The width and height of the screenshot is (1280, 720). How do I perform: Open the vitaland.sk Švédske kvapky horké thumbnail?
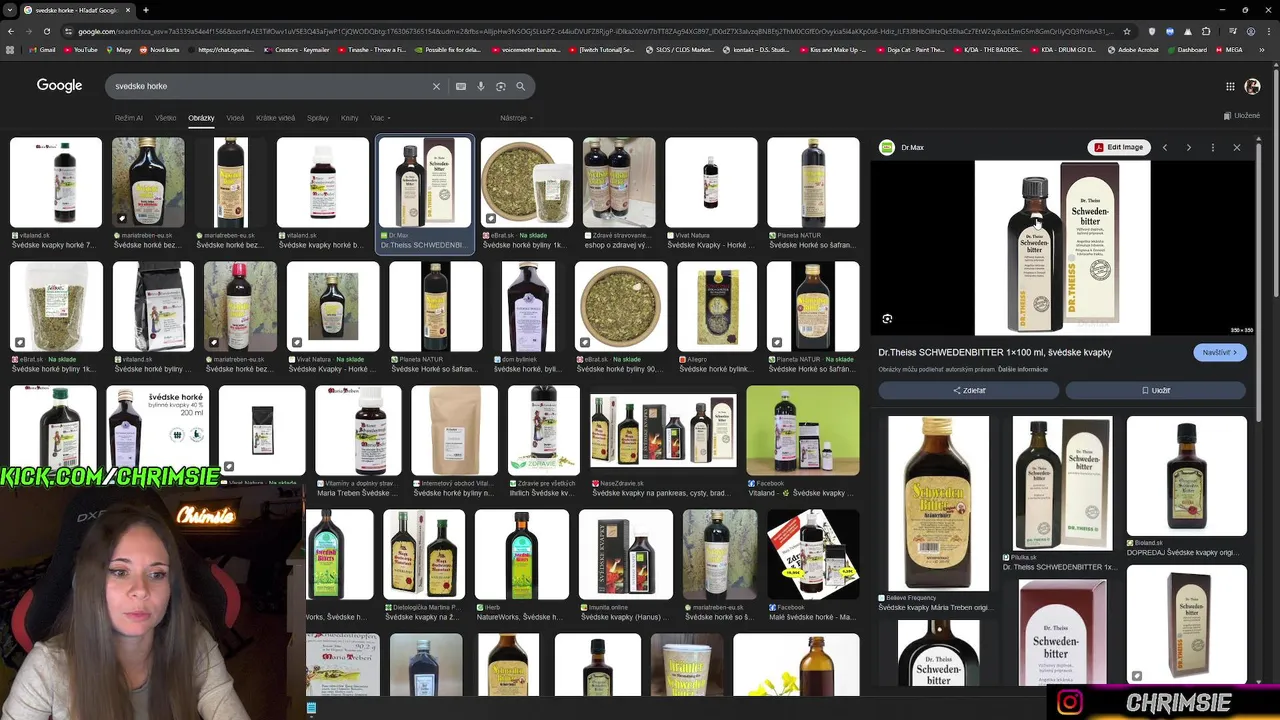(x=56, y=182)
